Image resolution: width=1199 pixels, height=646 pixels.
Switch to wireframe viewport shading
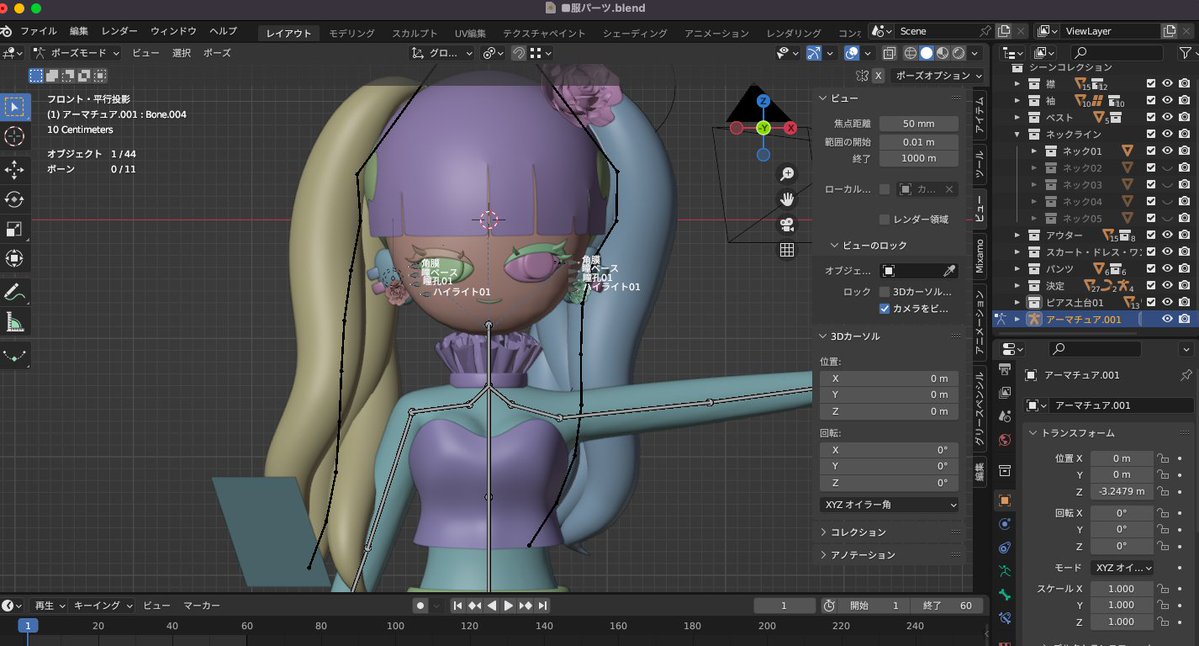click(x=910, y=53)
